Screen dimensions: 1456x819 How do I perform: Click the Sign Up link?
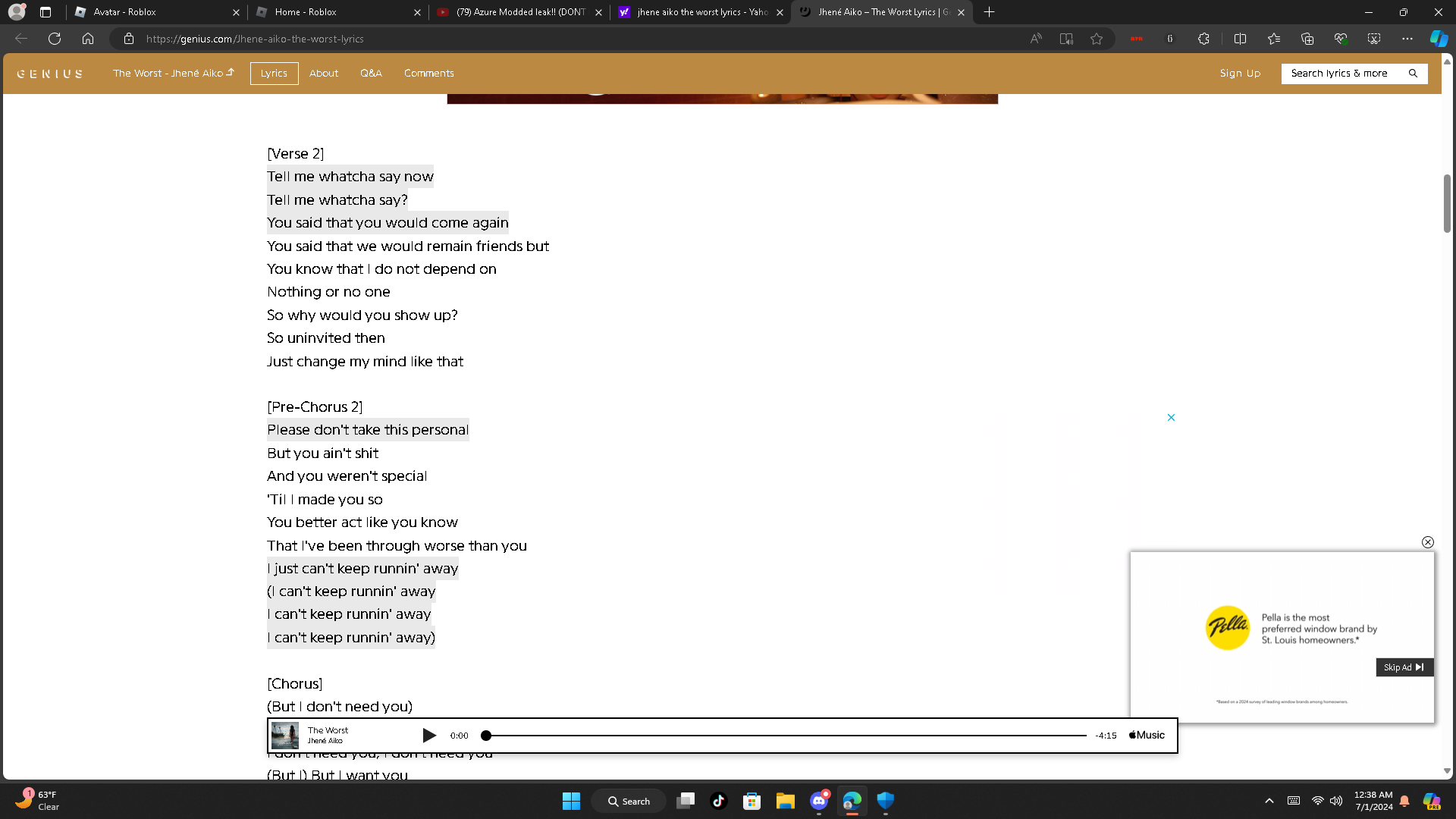1240,74
